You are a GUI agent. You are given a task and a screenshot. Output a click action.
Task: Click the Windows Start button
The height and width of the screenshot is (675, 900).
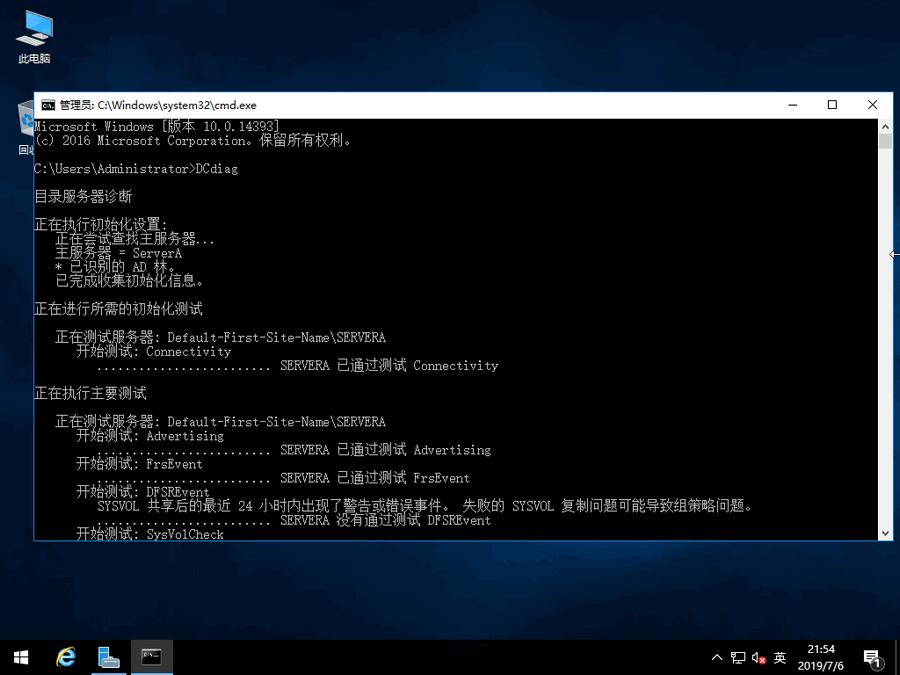coord(20,657)
